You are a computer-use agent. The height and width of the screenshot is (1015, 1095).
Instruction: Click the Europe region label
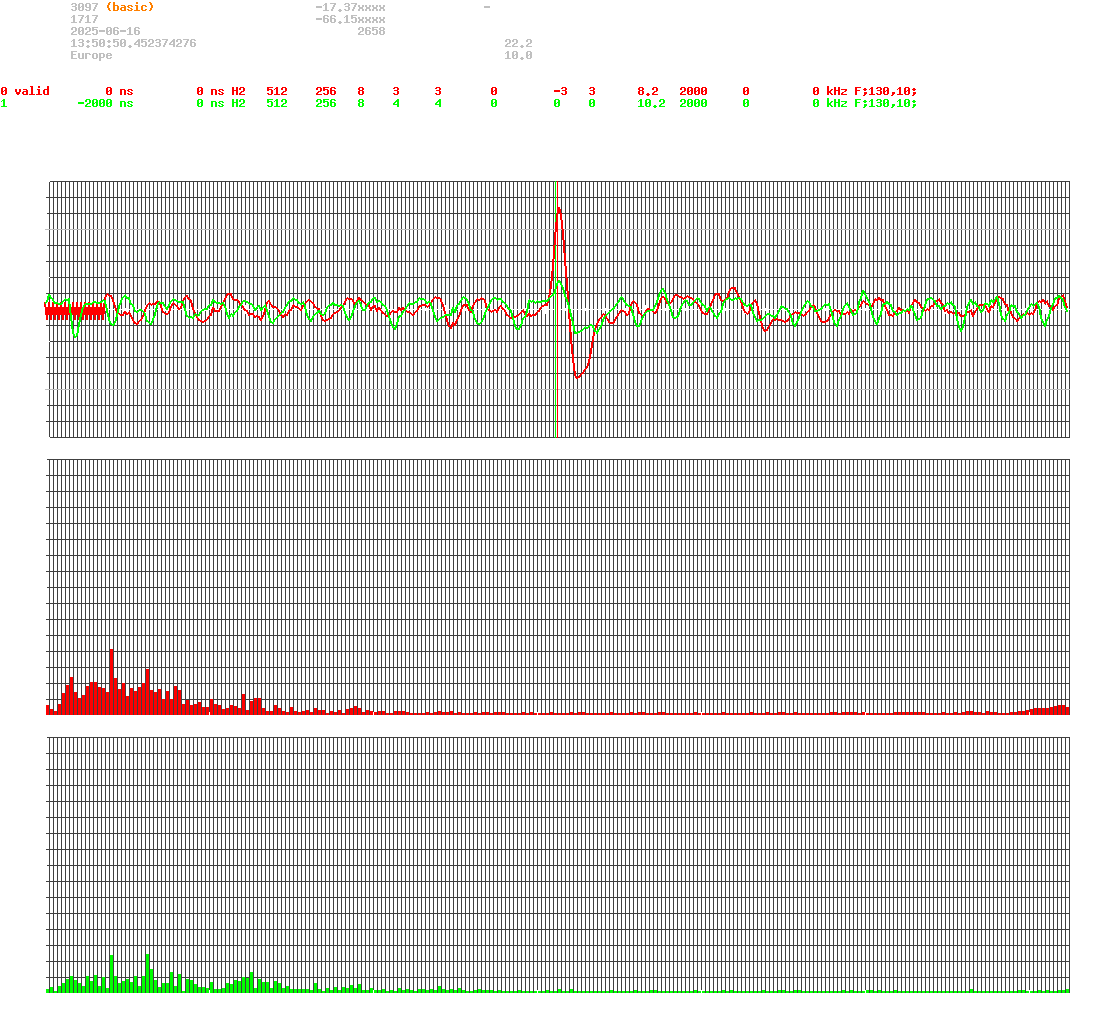tap(91, 55)
